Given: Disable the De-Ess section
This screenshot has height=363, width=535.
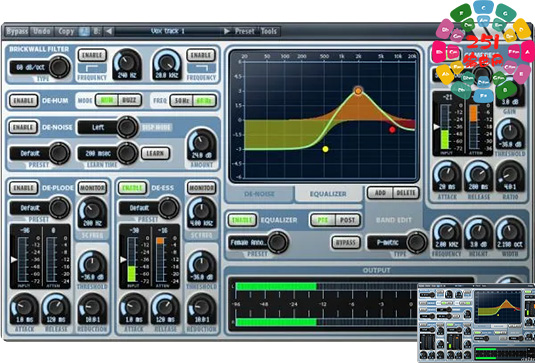Looking at the screenshot, I should click(x=132, y=188).
